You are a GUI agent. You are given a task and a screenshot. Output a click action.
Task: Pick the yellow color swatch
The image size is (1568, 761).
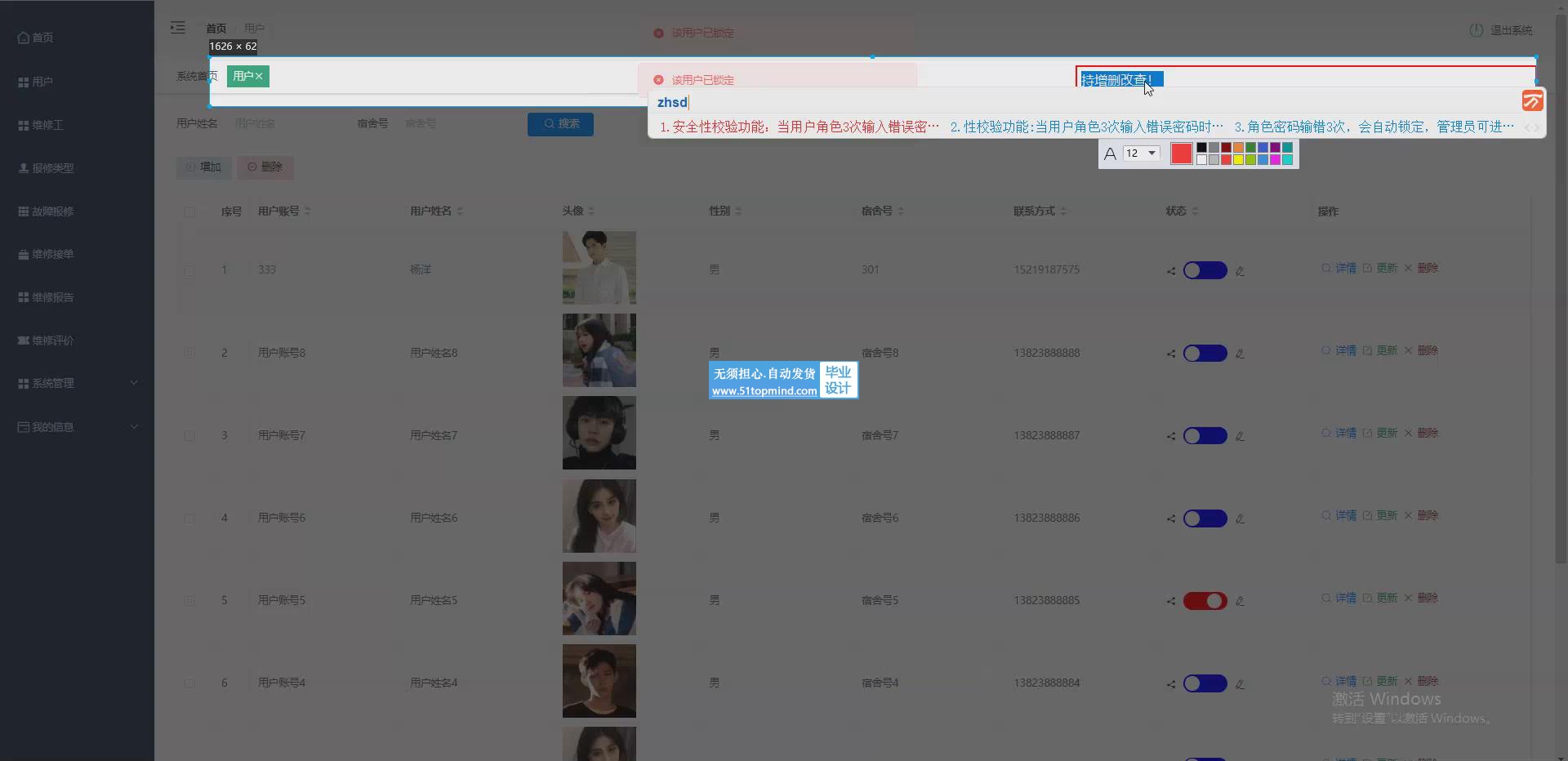pyautogui.click(x=1238, y=160)
